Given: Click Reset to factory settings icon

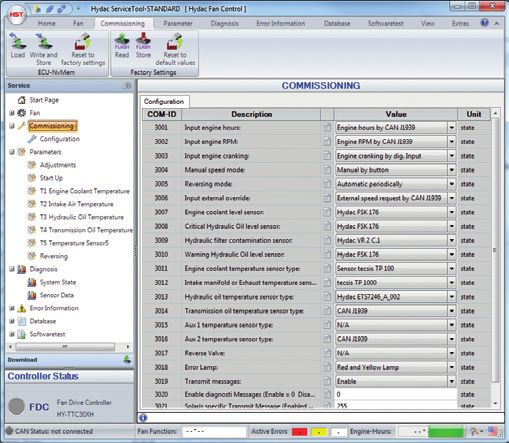Looking at the screenshot, I should coord(83,41).
